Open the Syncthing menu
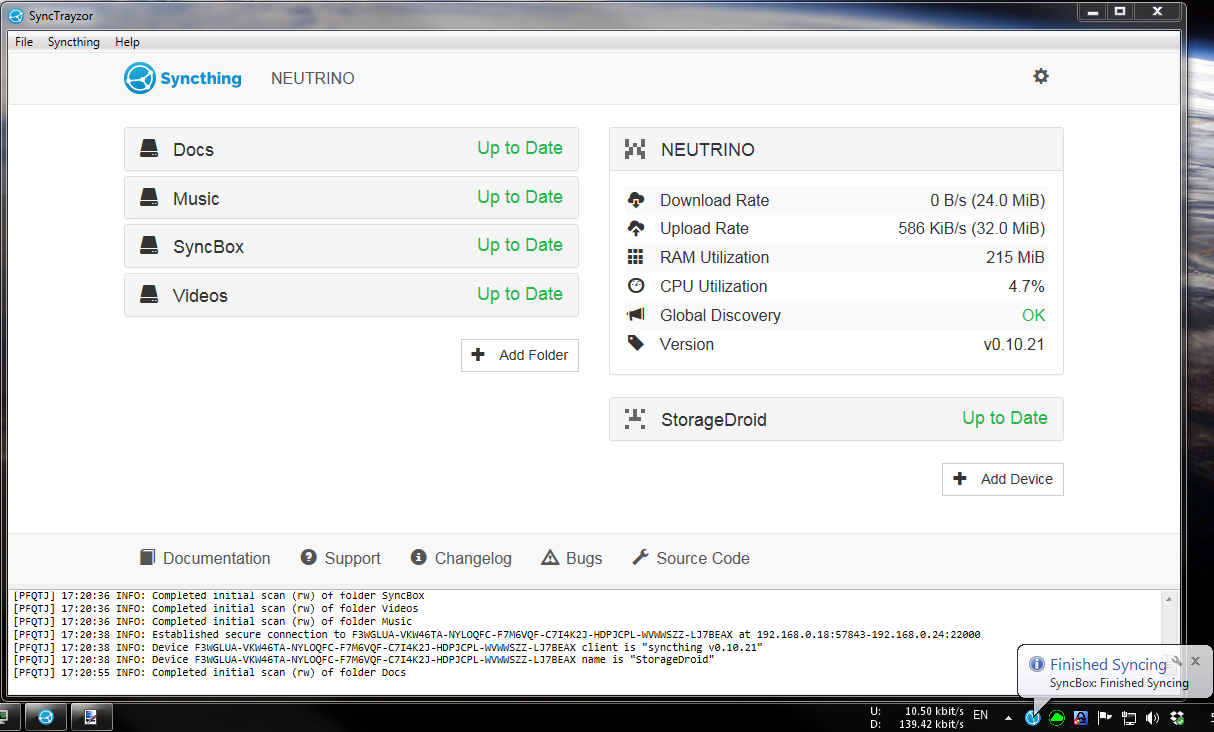Viewport: 1214px width, 732px height. pyautogui.click(x=74, y=42)
